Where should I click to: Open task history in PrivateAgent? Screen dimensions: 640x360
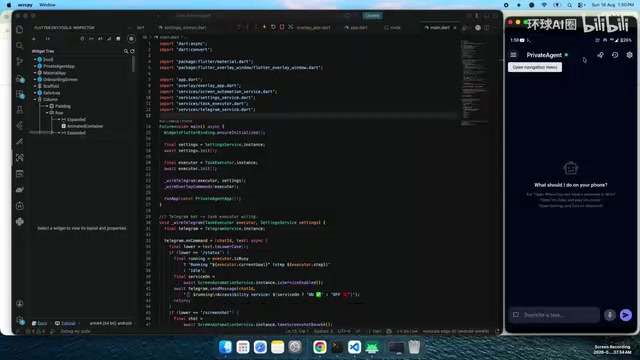(615, 55)
